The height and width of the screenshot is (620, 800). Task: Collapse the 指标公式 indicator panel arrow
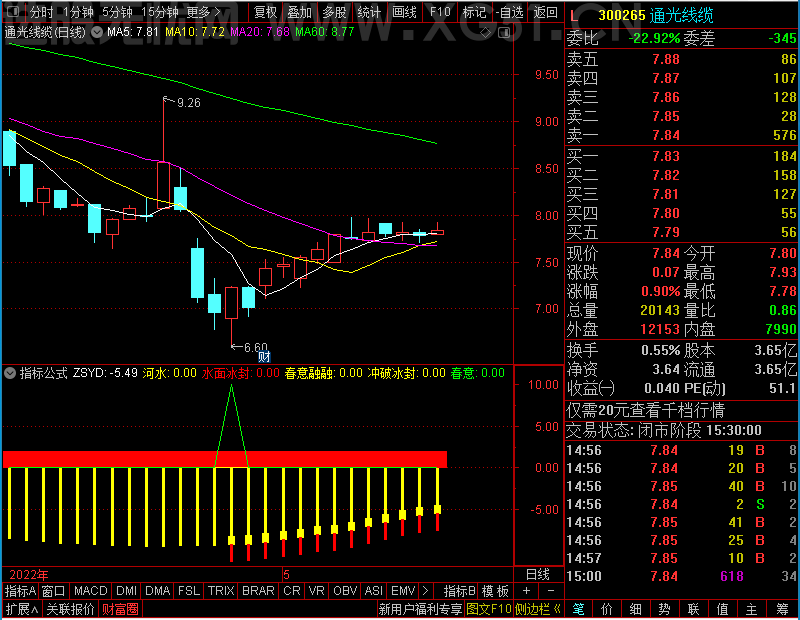[x=10, y=373]
